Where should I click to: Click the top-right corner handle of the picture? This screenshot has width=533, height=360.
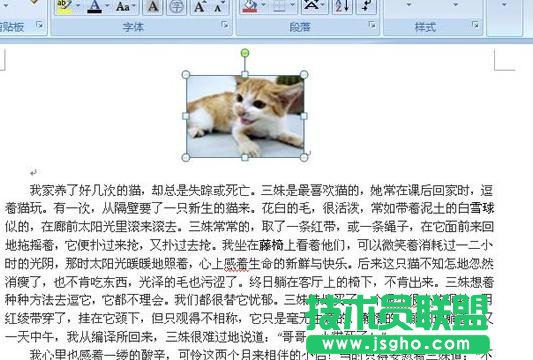point(304,74)
